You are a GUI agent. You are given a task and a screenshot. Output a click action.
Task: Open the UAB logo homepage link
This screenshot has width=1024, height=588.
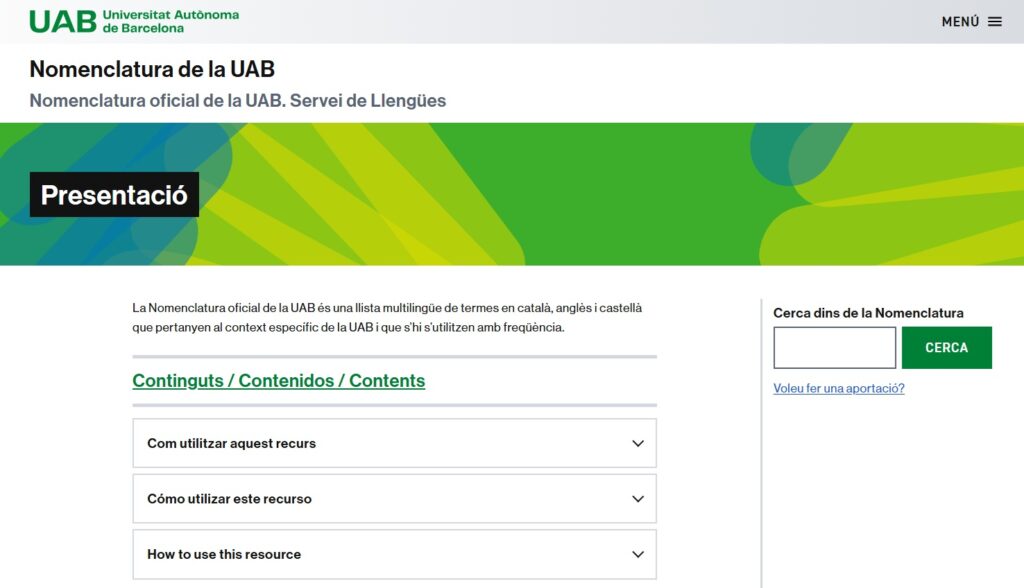[x=134, y=22]
